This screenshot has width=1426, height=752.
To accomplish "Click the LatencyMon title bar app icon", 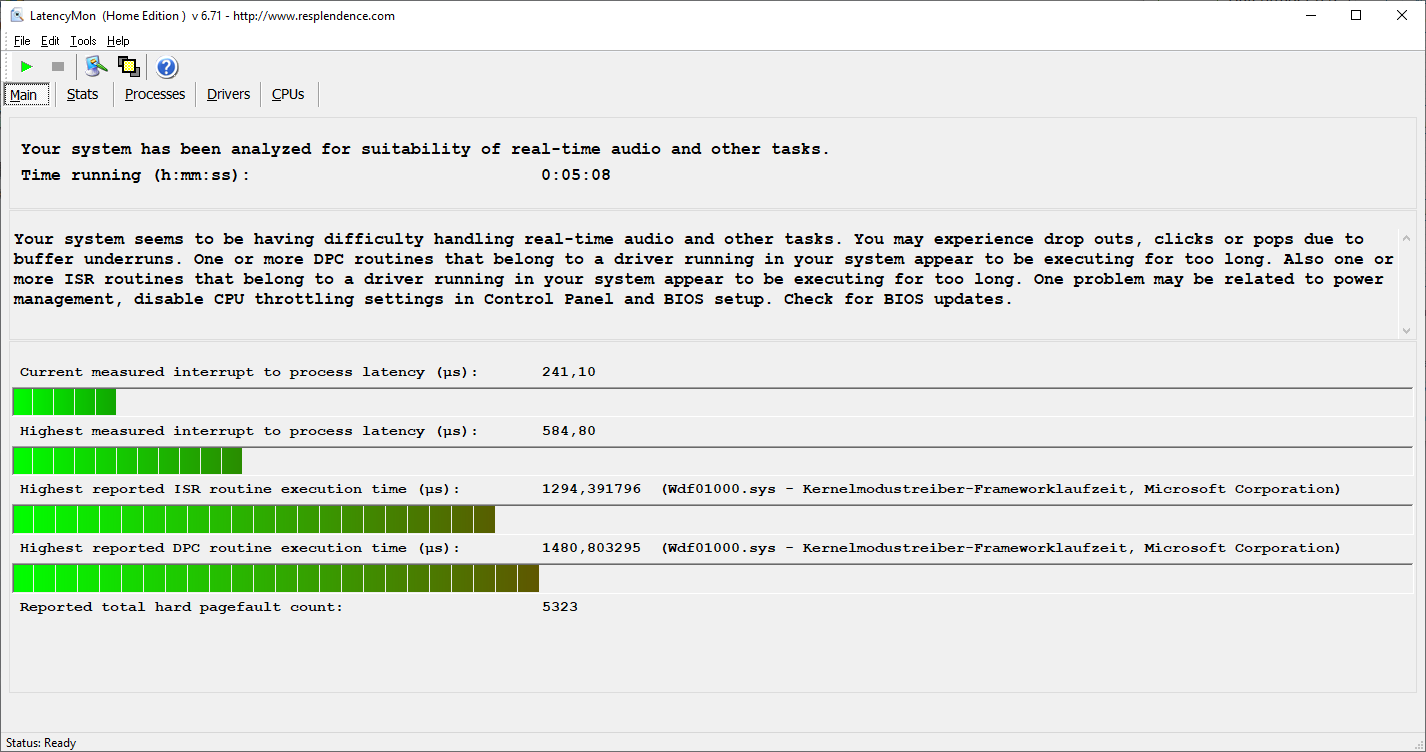I will tap(17, 15).
